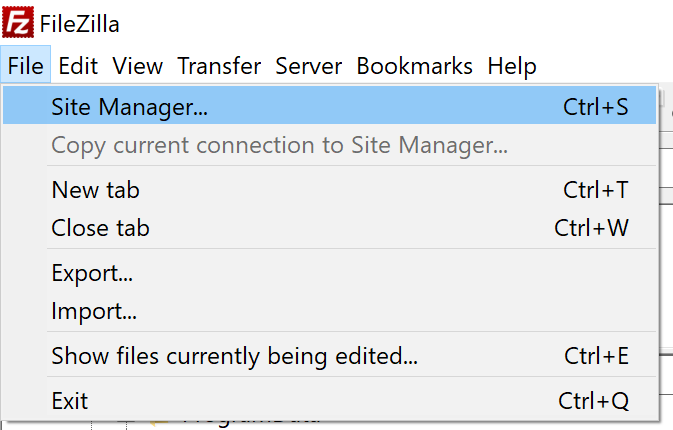This screenshot has width=673, height=430.
Task: Open Show files currently being edited
Action: 329,355
